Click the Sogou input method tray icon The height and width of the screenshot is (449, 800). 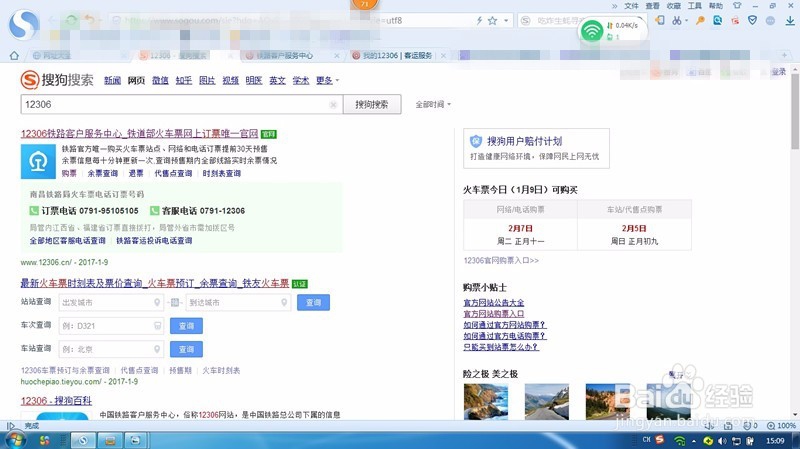coord(660,440)
